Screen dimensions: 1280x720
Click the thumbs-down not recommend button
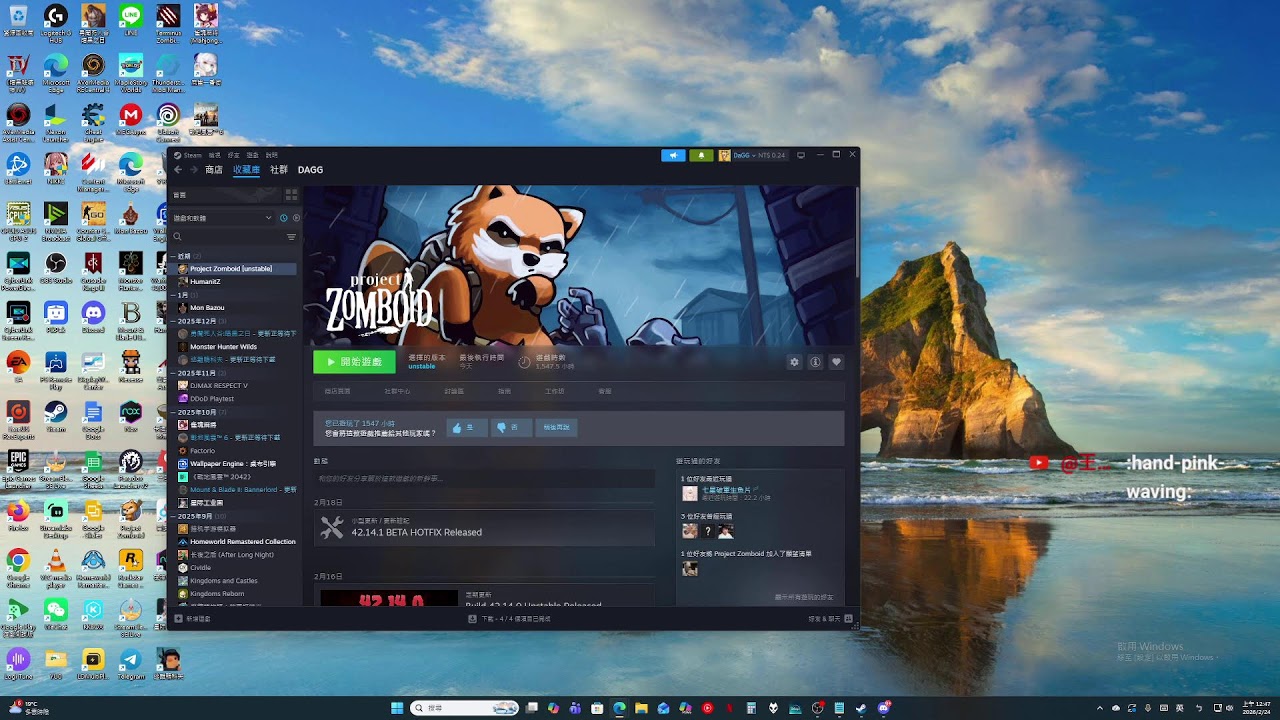tap(510, 427)
